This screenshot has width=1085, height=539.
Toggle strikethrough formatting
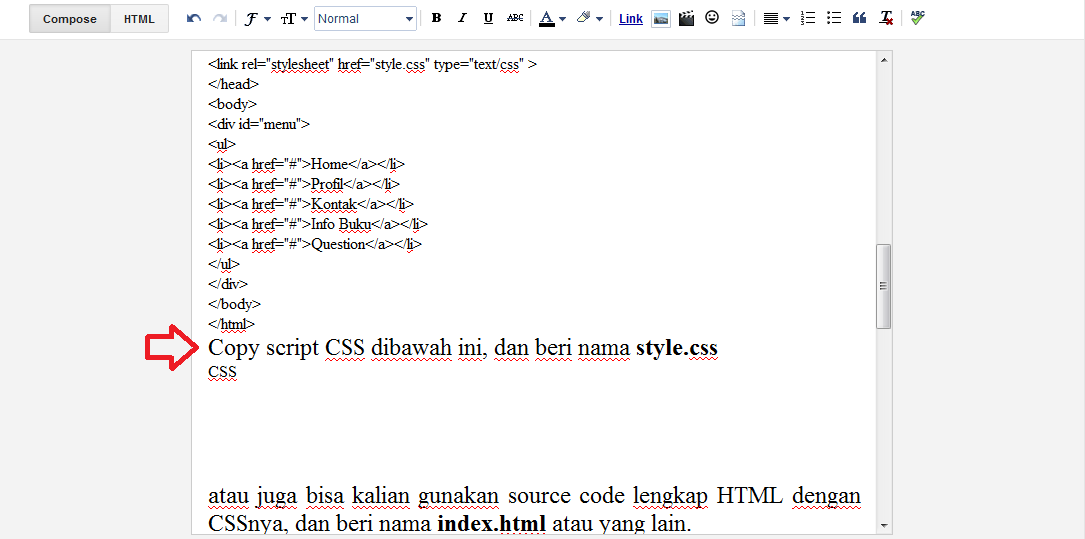[515, 19]
